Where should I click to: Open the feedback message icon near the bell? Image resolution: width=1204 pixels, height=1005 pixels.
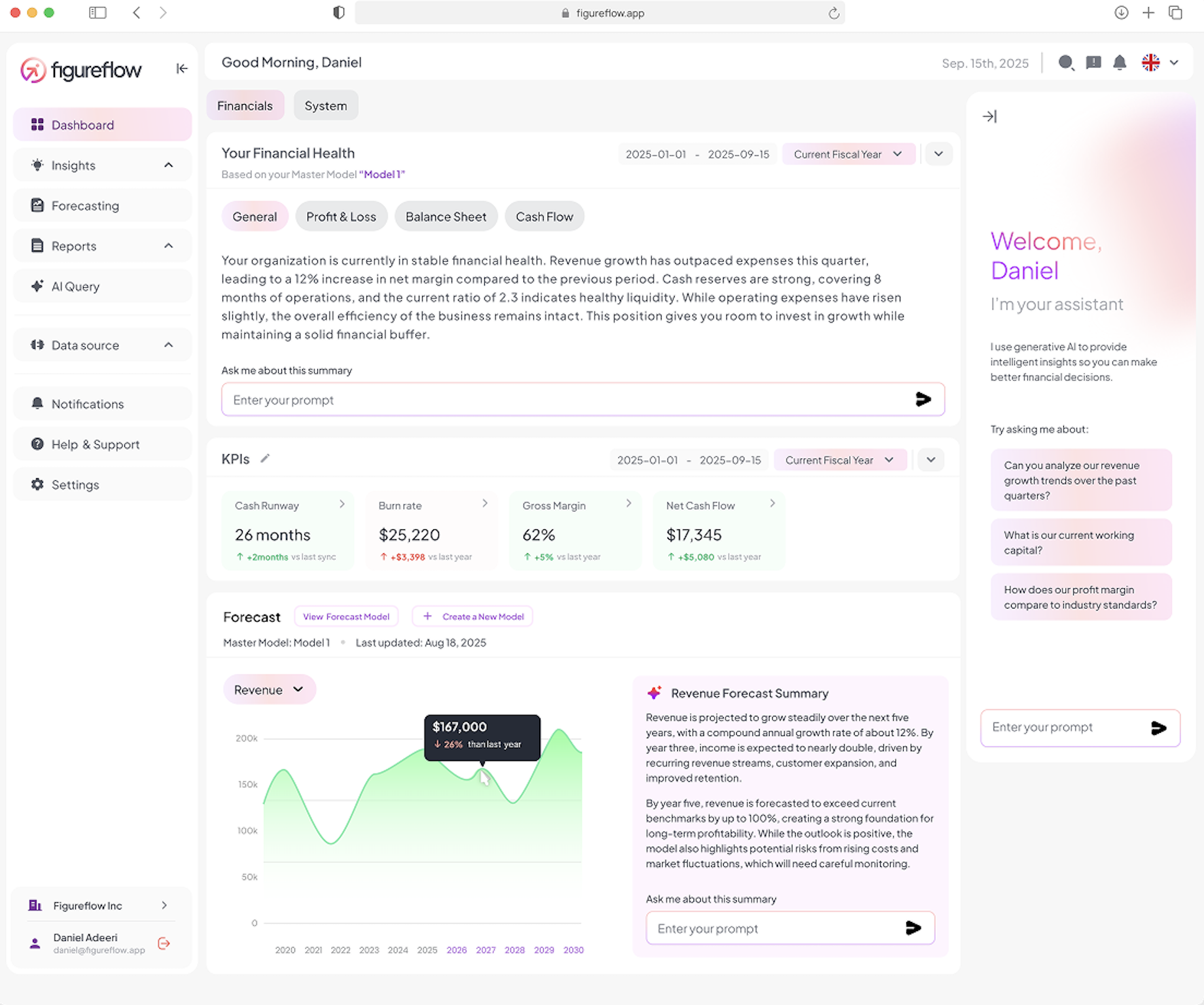point(1093,63)
